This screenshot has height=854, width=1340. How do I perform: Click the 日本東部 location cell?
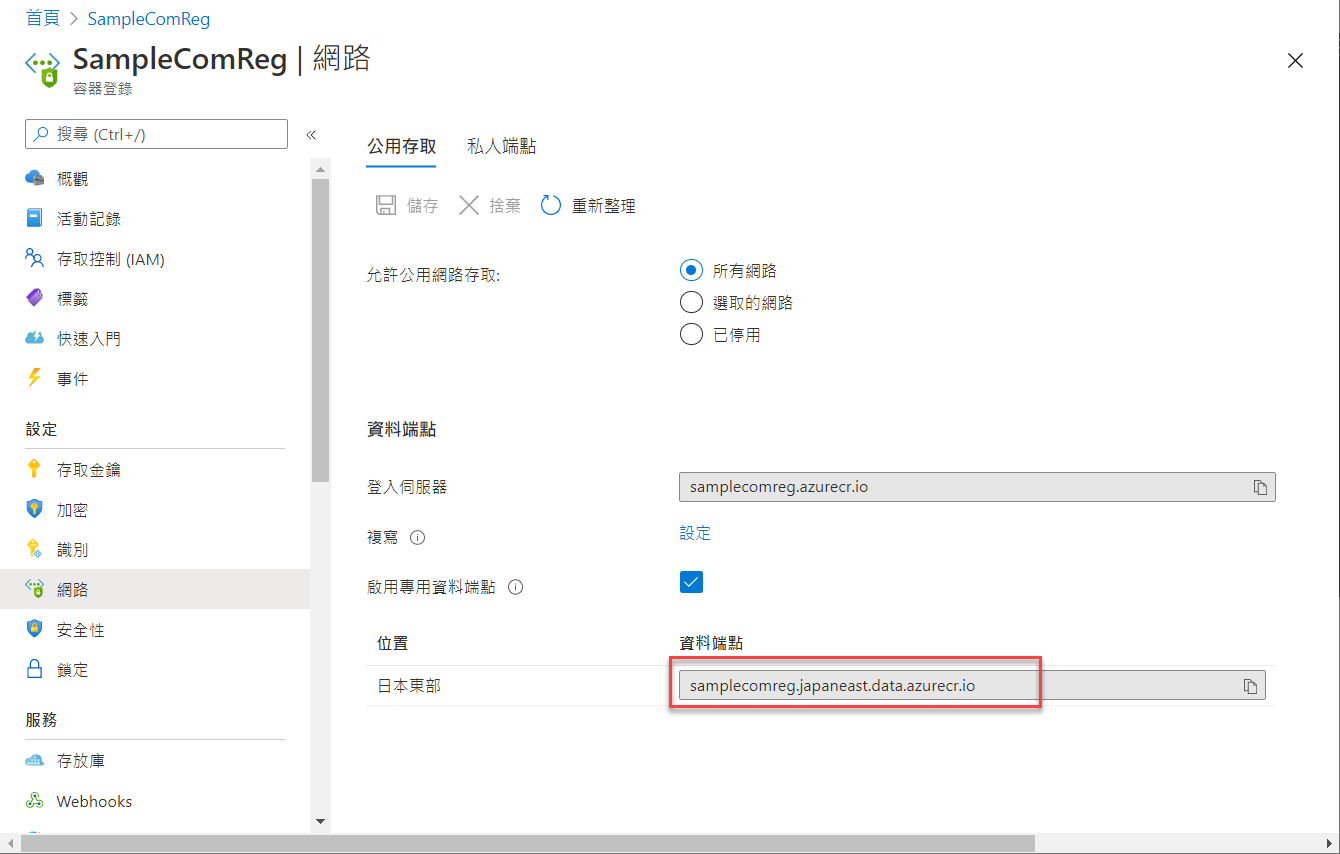408,686
